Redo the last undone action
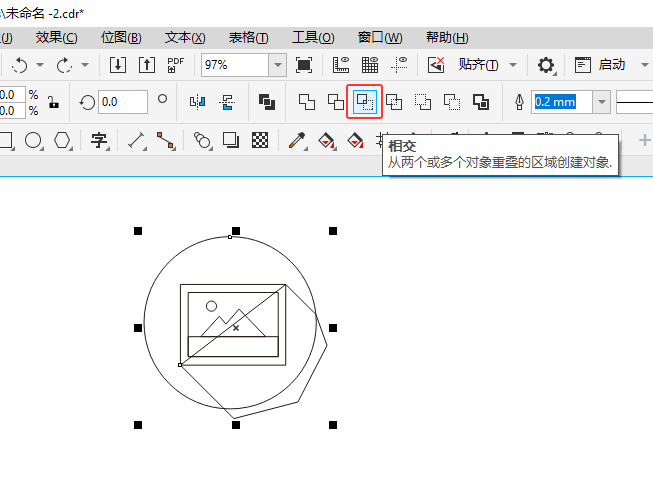Screen dimensions: 653x481 pyautogui.click(x=65, y=65)
